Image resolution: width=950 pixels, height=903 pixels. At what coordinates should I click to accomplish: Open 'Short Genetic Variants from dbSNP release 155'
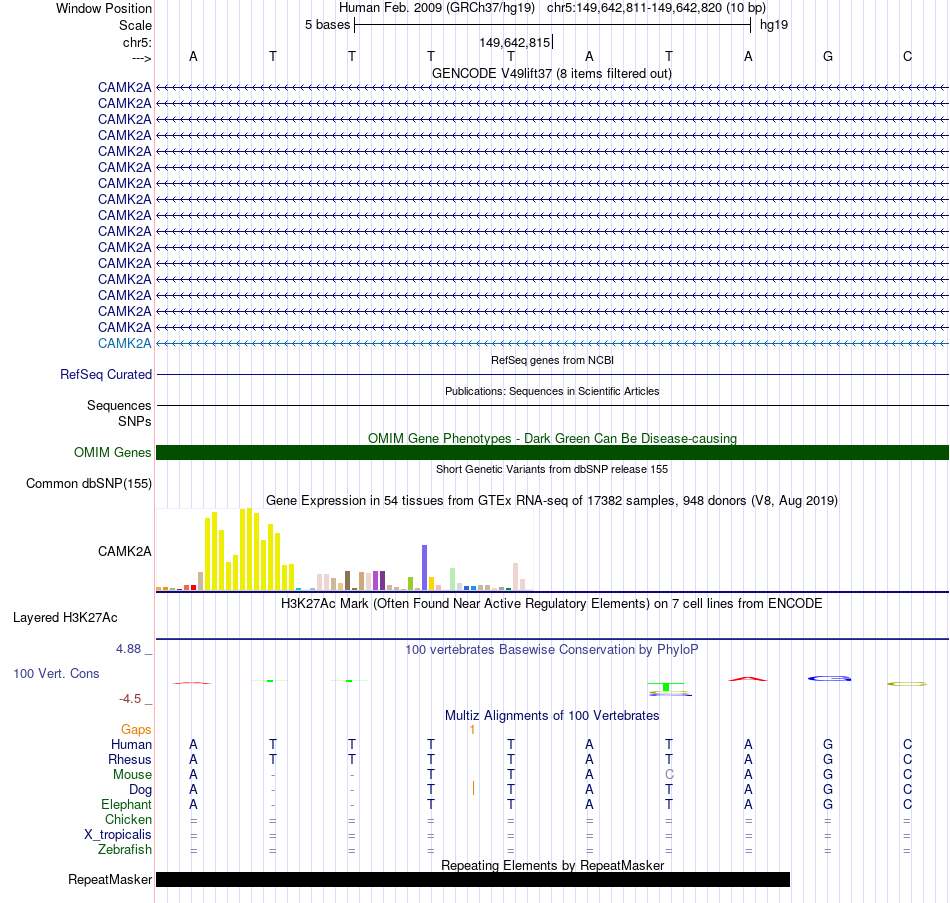coord(552,469)
